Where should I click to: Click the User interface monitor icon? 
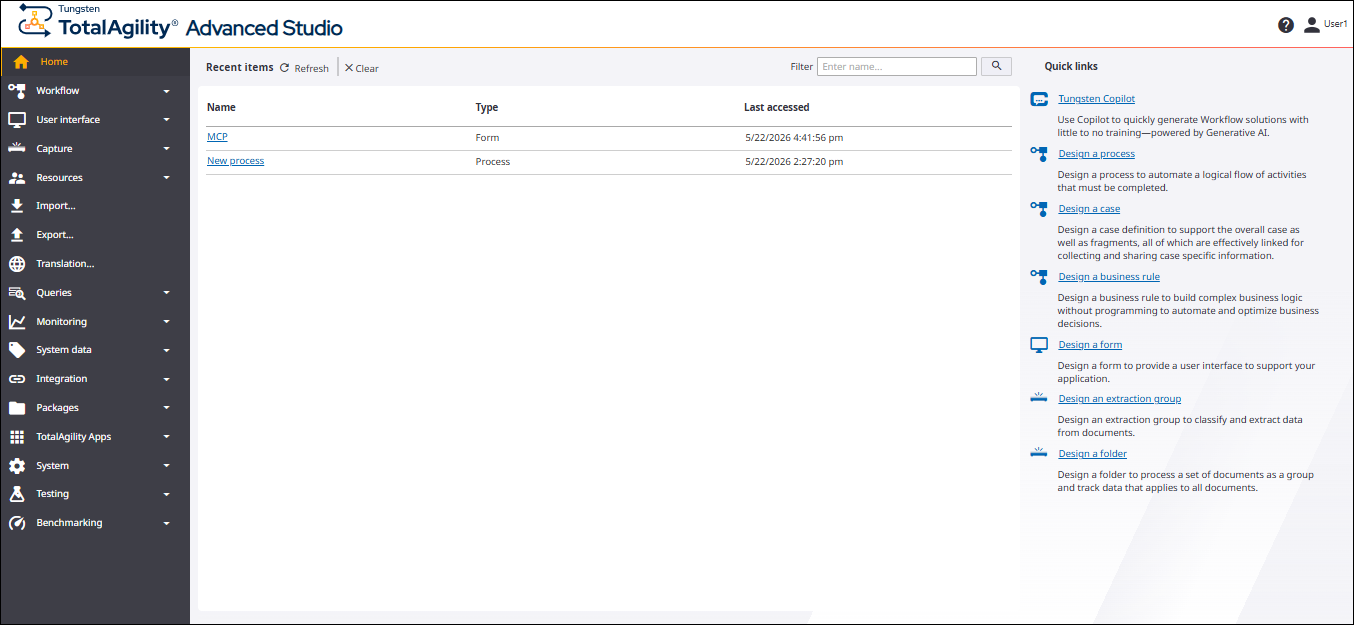coord(17,120)
